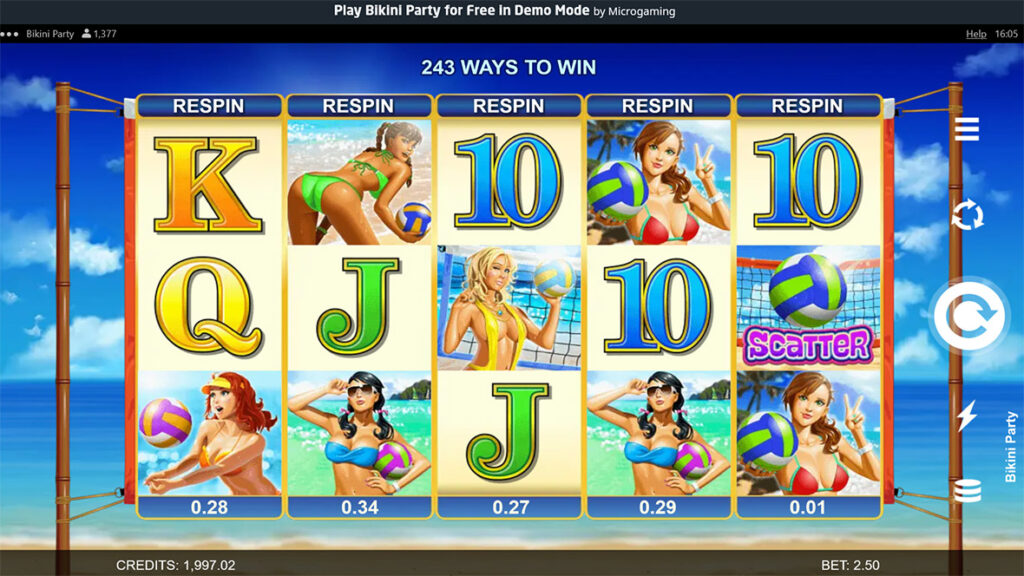Open the Help link
Image resolution: width=1024 pixels, height=576 pixels.
(976, 34)
